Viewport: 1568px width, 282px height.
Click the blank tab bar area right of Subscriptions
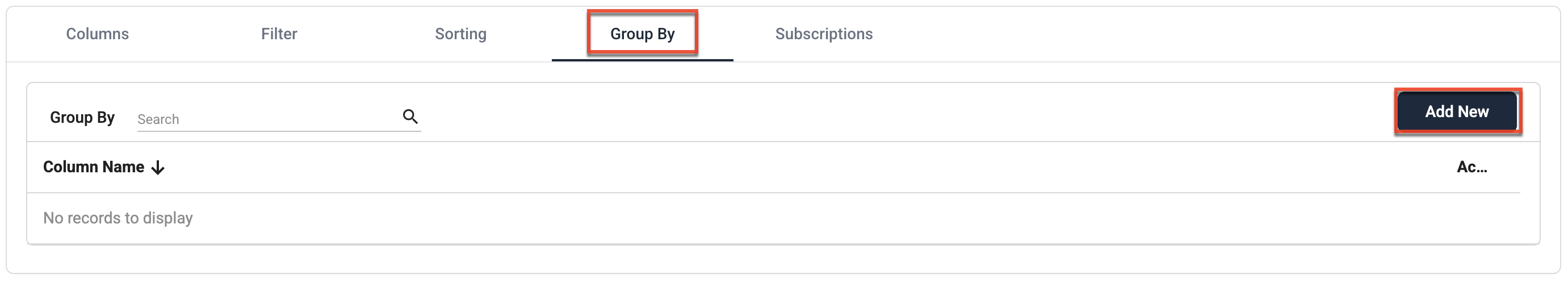pos(1217,34)
